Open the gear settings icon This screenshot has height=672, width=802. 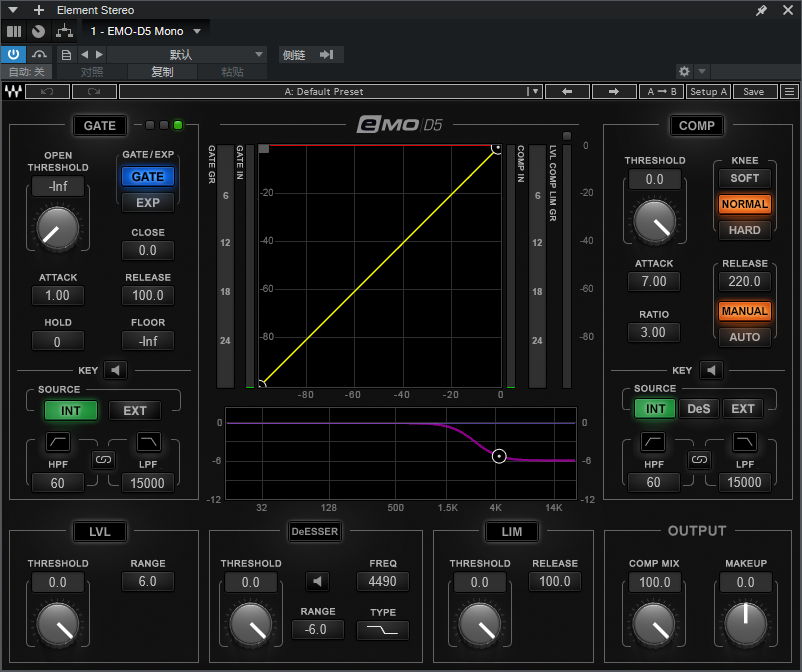(x=684, y=71)
